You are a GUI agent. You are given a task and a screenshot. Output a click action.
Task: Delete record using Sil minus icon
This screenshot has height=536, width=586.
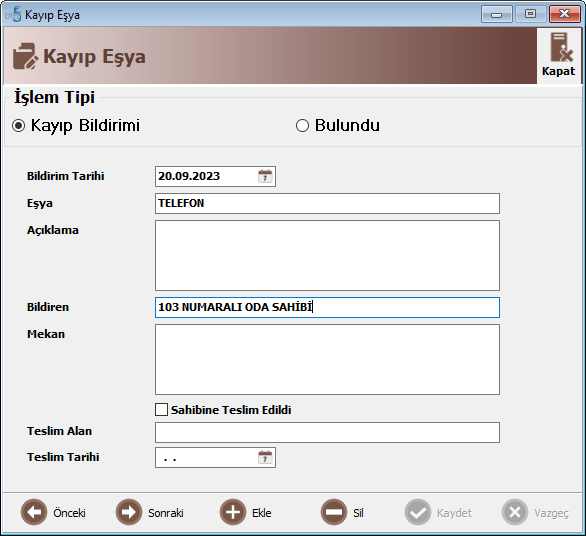[334, 512]
